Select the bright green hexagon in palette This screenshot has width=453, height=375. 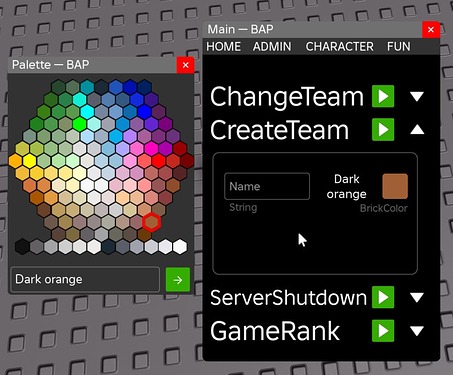[80, 124]
